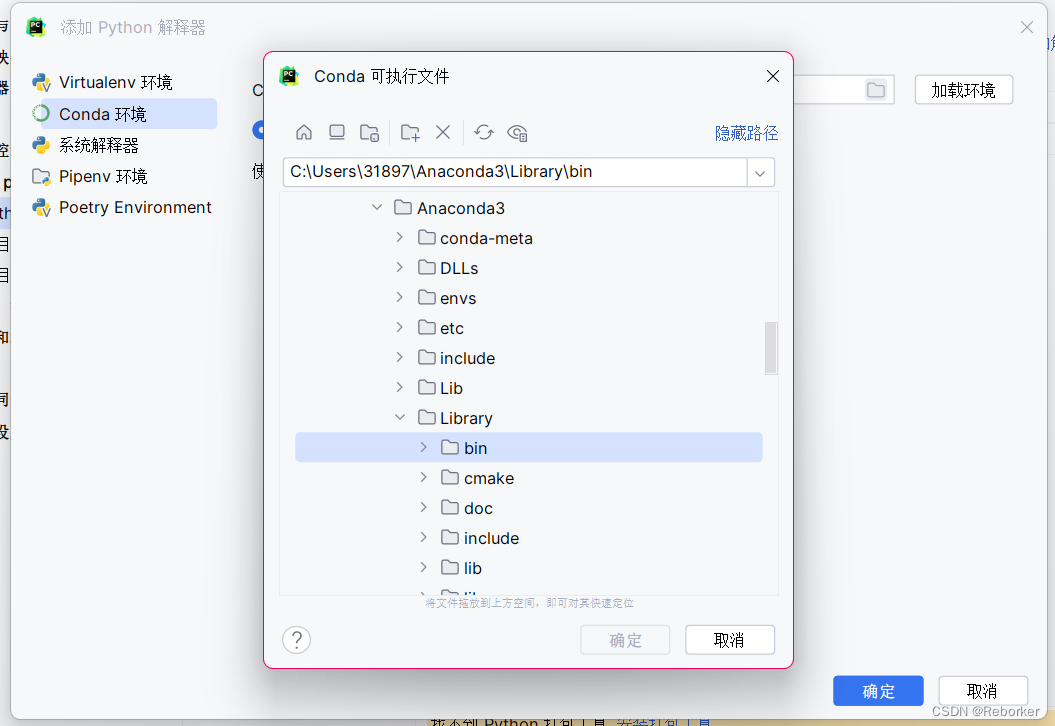Select the Anaconda3 folder row
Image resolution: width=1055 pixels, height=726 pixels.
click(528, 208)
